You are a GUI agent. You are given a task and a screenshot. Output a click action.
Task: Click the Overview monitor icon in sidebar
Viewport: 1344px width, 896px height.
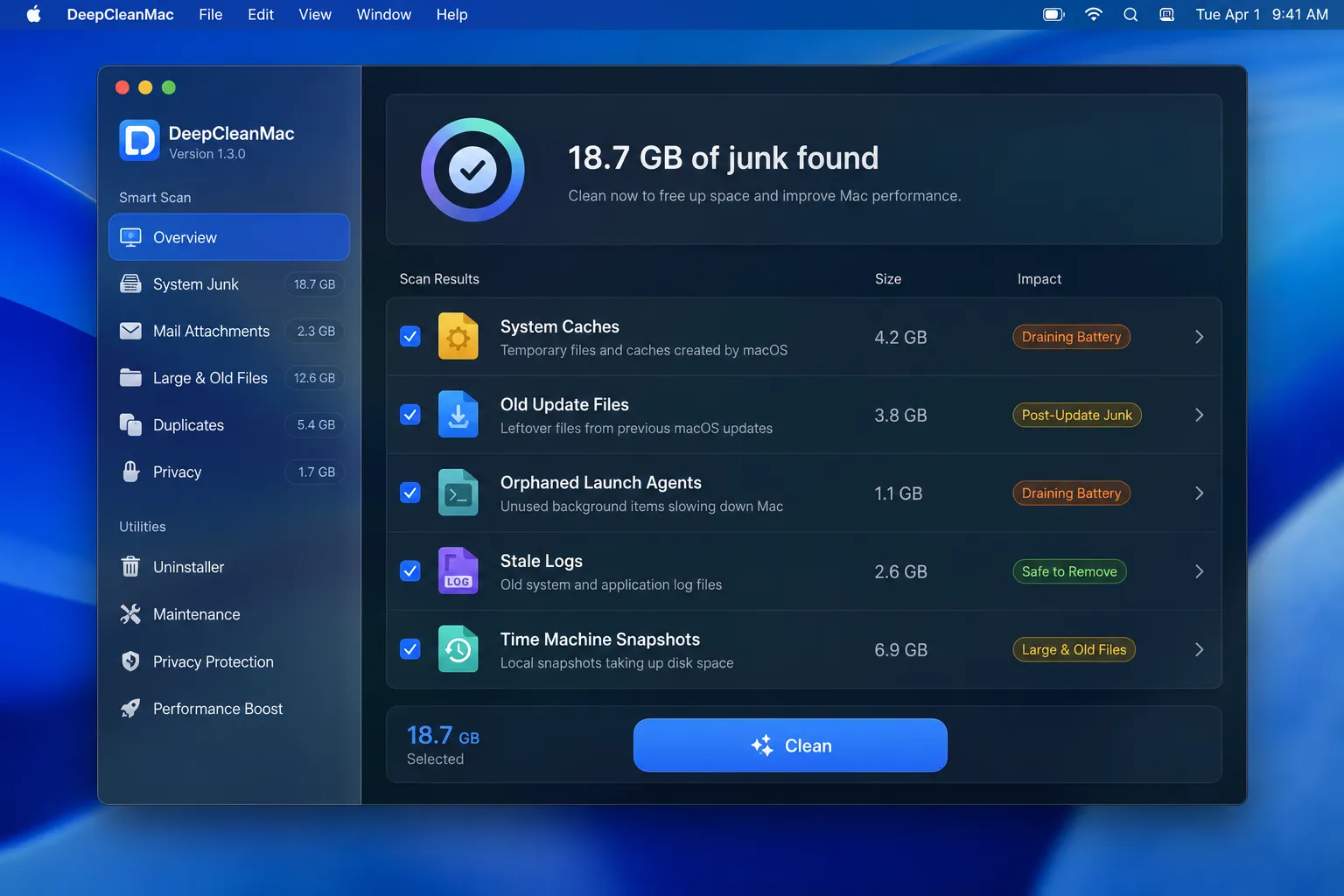(x=130, y=238)
